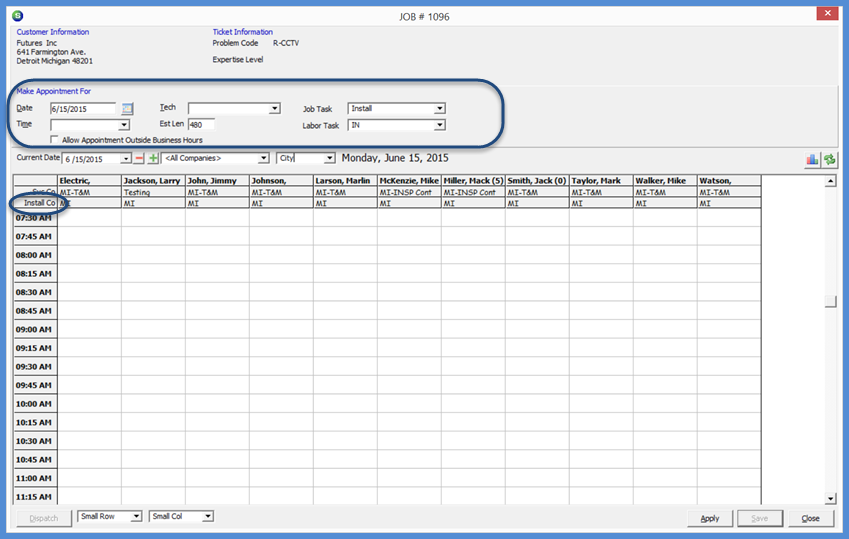Click the MI-INSP Cont cell under McKenzie, Mike

[x=409, y=192]
